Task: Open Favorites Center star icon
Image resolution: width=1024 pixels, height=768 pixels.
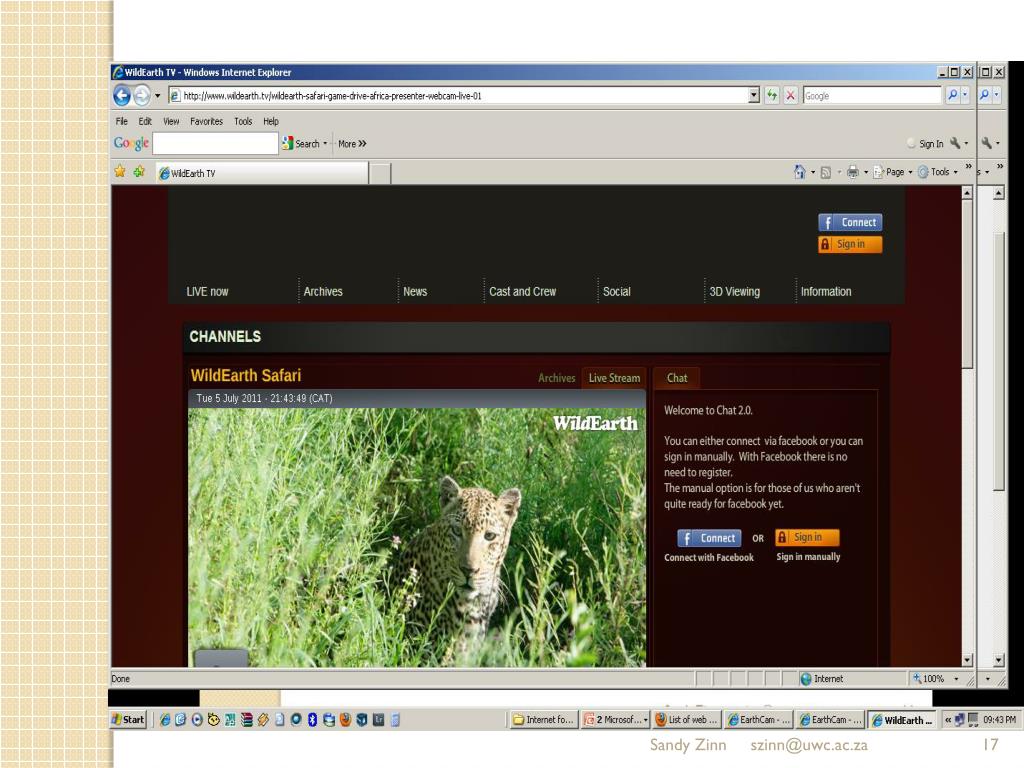Action: pyautogui.click(x=120, y=172)
